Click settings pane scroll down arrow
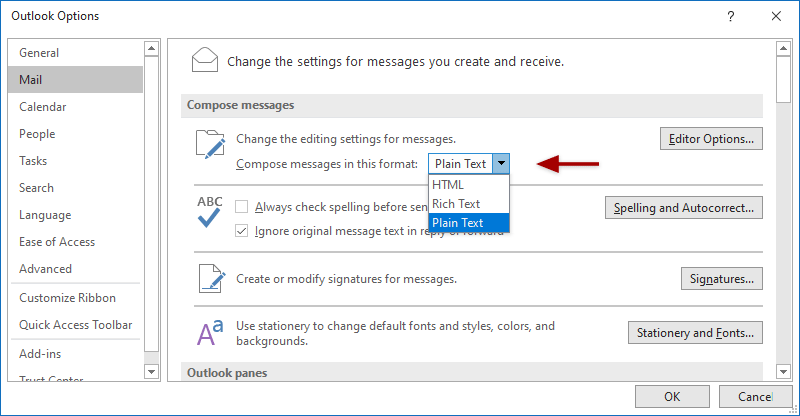 click(783, 372)
